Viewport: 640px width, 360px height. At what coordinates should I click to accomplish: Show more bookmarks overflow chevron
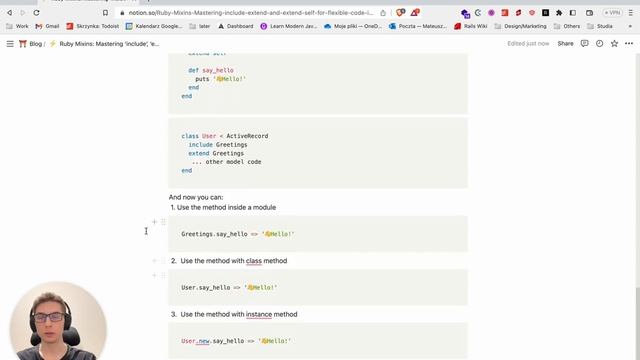630,26
